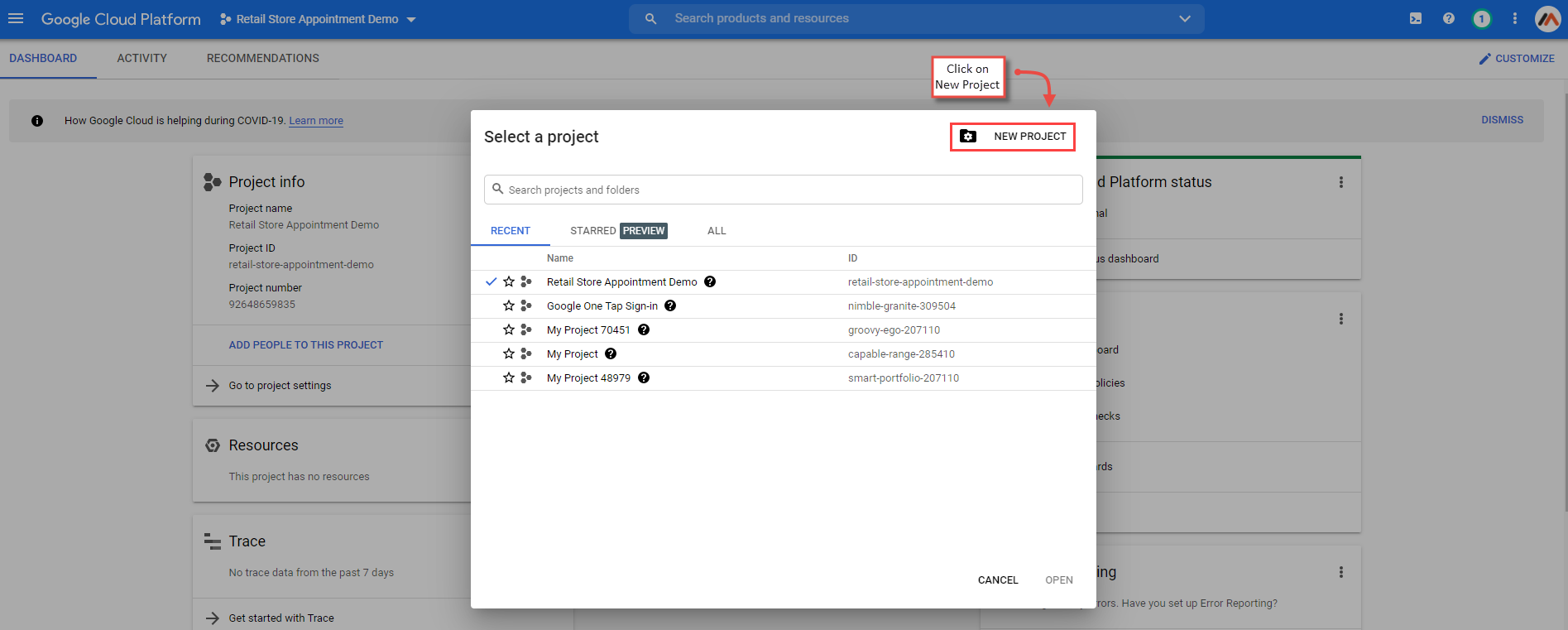Star the Google One Tap Sign-in project

coord(509,306)
